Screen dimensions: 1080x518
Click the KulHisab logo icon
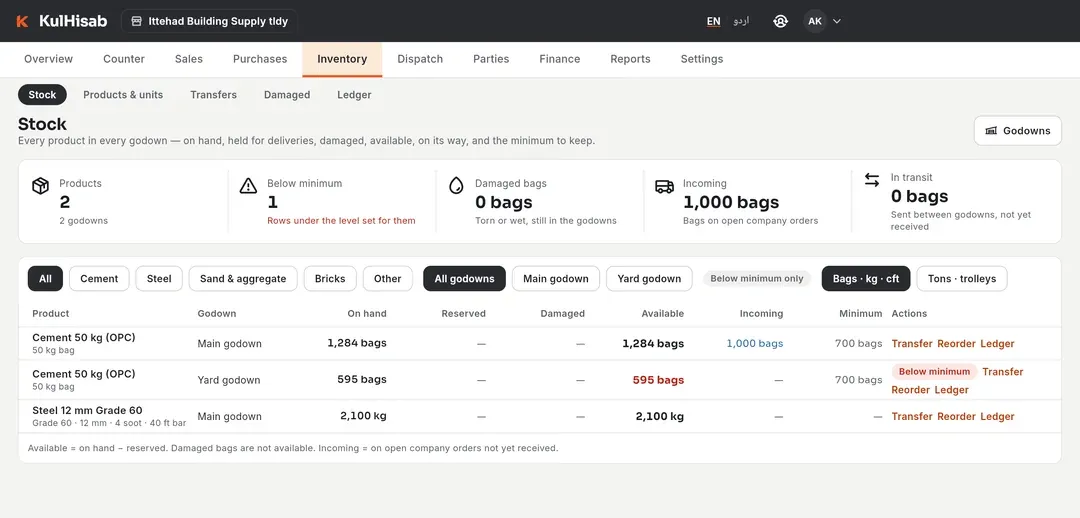(x=22, y=21)
